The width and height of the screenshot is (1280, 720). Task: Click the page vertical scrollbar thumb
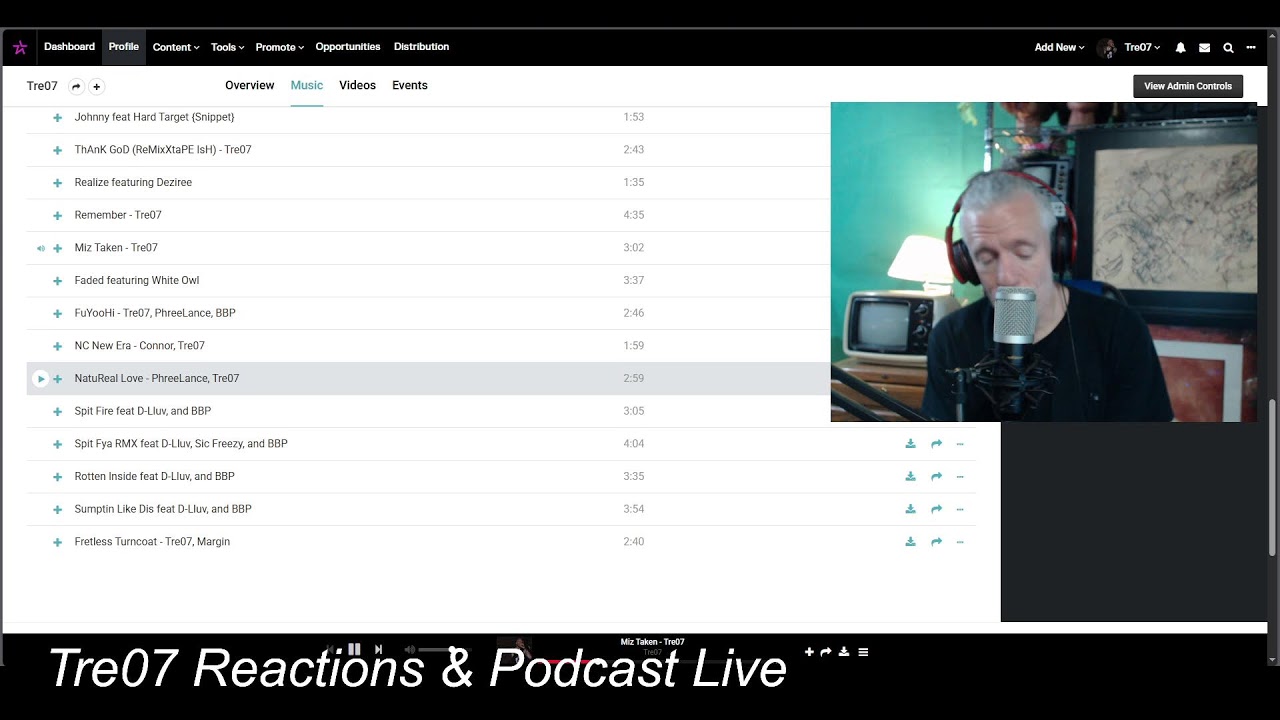pos(1272,478)
